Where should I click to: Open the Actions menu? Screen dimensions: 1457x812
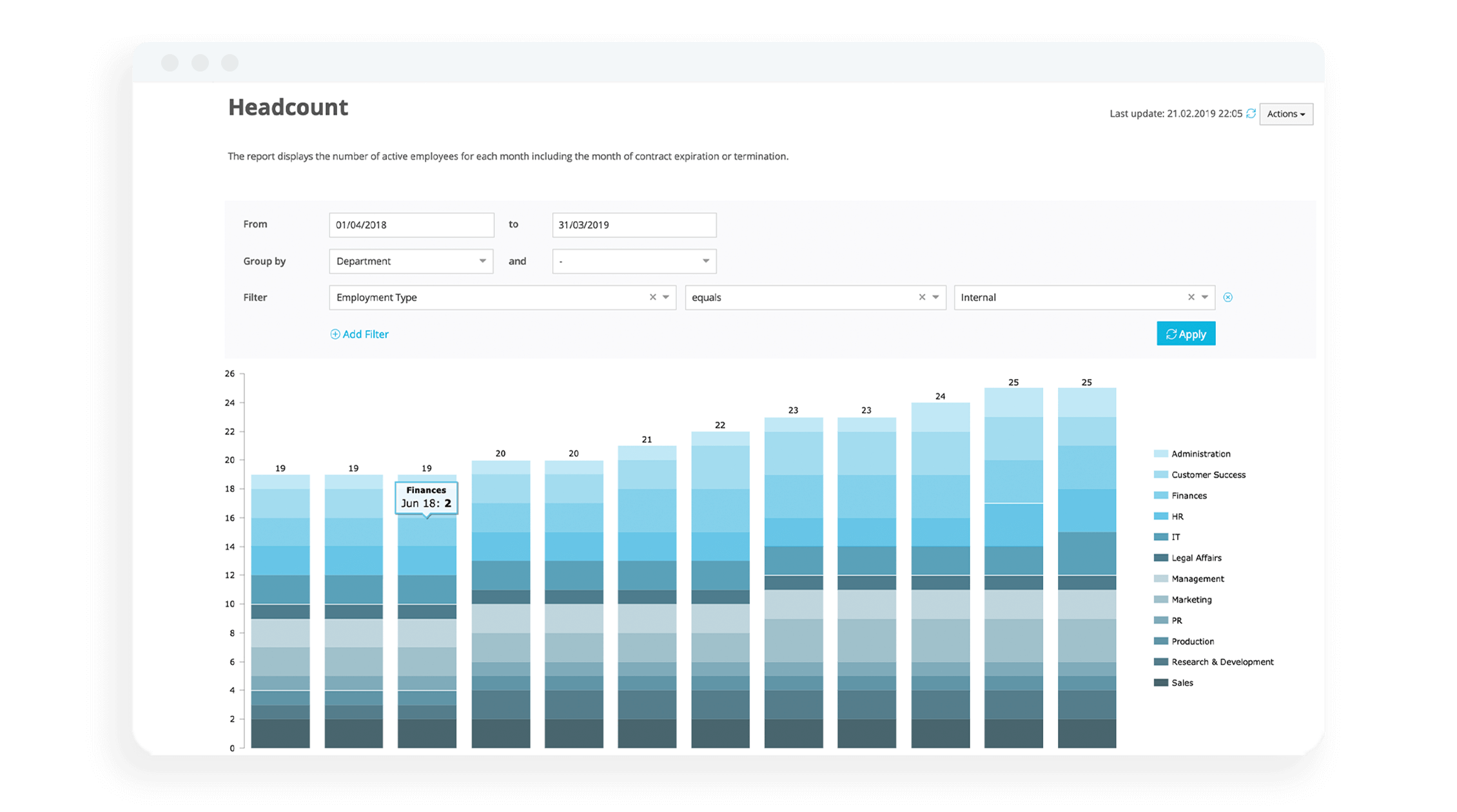(1288, 113)
